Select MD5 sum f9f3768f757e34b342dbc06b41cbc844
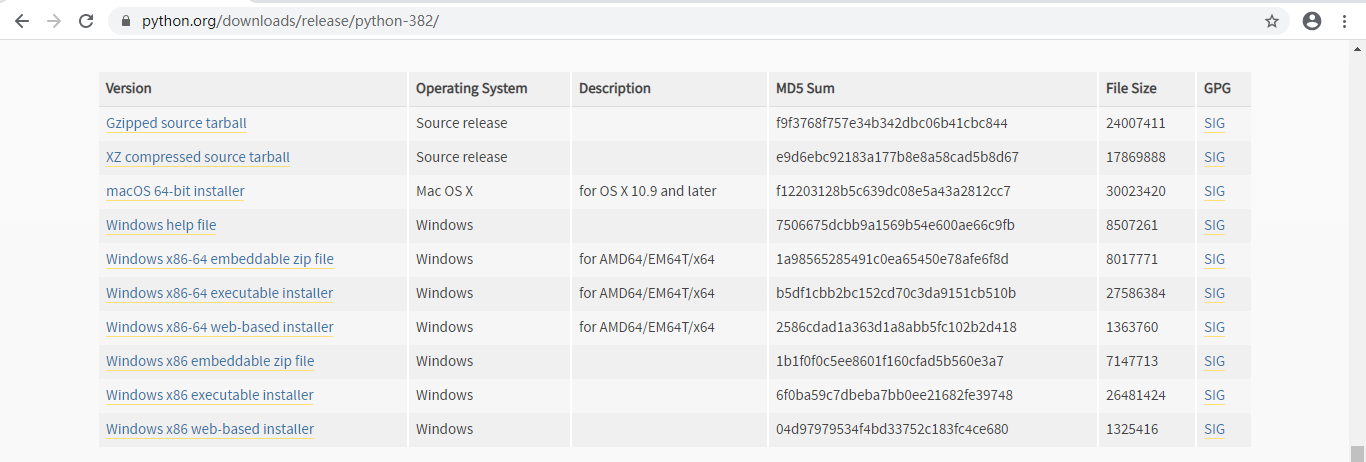Screen dimensions: 1366x462 tap(892, 123)
